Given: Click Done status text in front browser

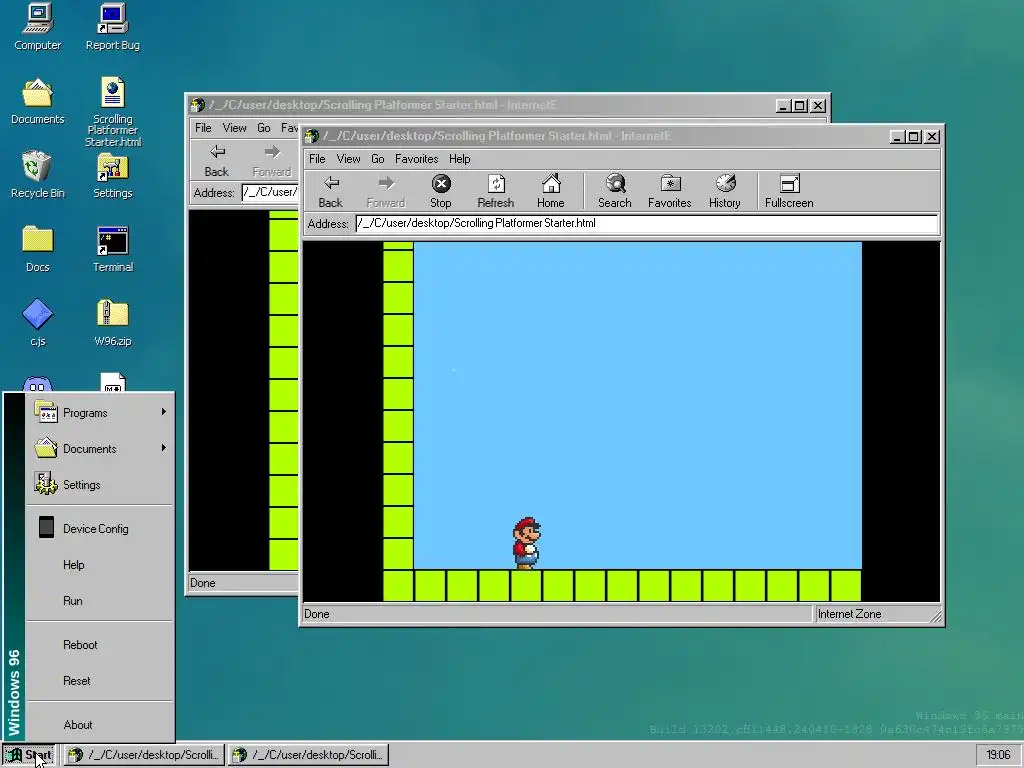Looking at the screenshot, I should 317,614.
